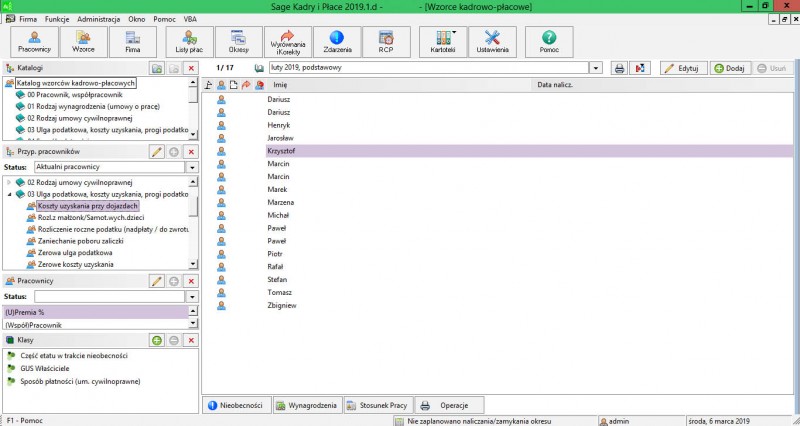The image size is (800, 426).
Task: Click the blue person column header icon
Action: [x=221, y=85]
